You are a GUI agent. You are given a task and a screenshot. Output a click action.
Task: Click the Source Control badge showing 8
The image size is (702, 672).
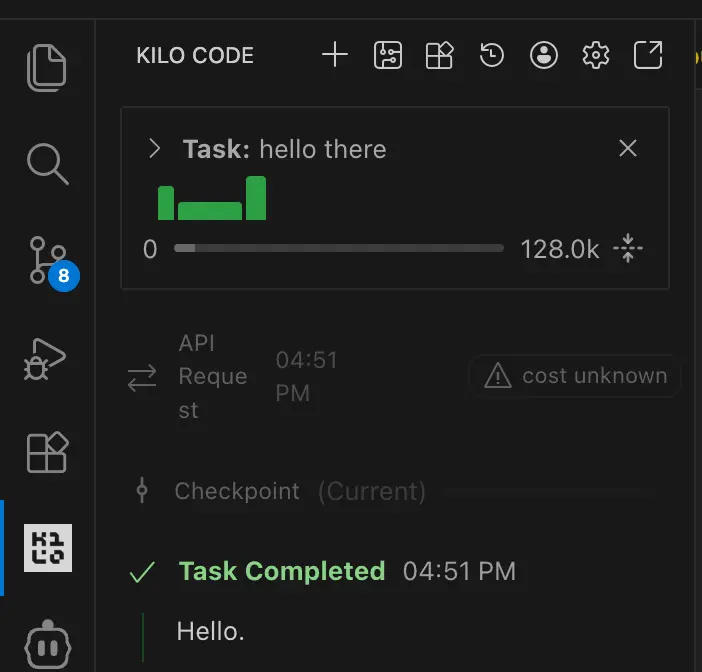point(64,276)
